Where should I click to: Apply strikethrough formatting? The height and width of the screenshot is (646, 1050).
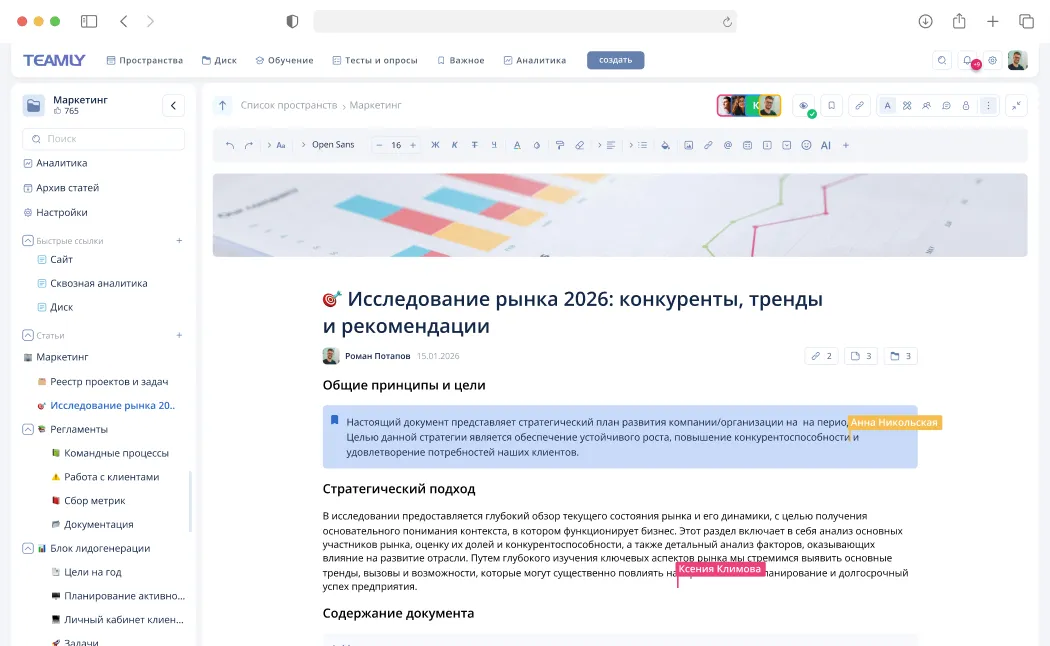474,145
